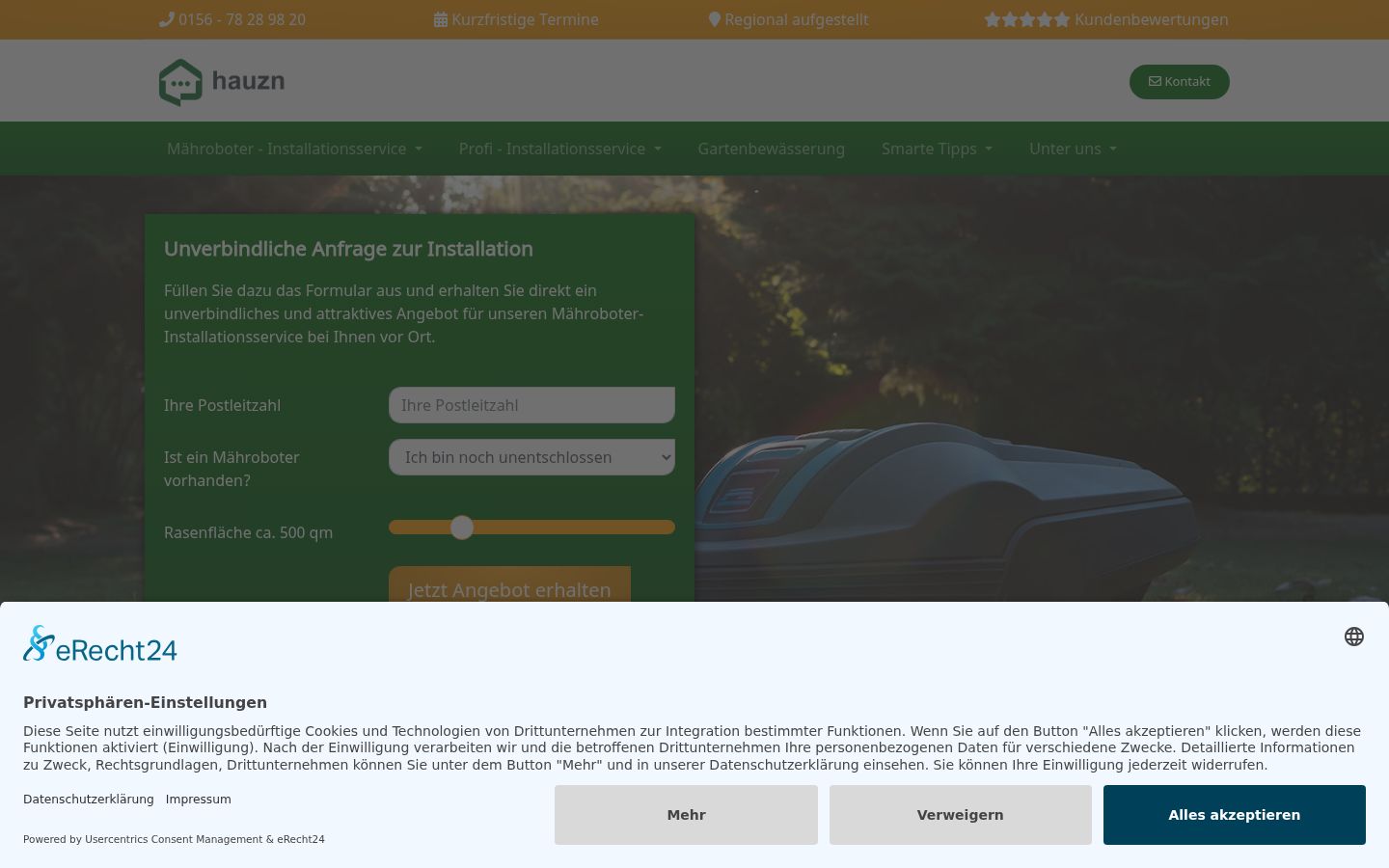Click the five-star rating icons
This screenshot has height=868, width=1389.
tap(1027, 19)
